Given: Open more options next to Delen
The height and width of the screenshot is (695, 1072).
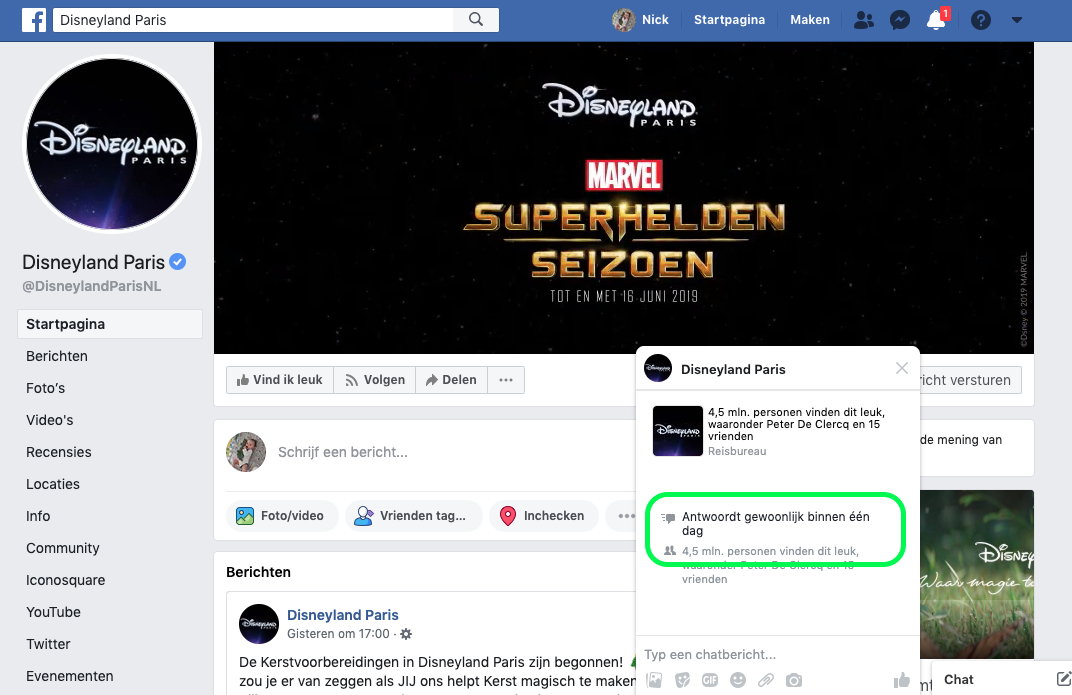Looking at the screenshot, I should click(506, 380).
